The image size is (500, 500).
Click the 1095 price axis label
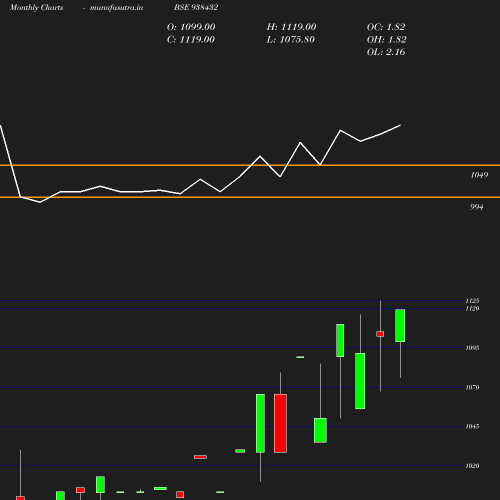pos(472,348)
